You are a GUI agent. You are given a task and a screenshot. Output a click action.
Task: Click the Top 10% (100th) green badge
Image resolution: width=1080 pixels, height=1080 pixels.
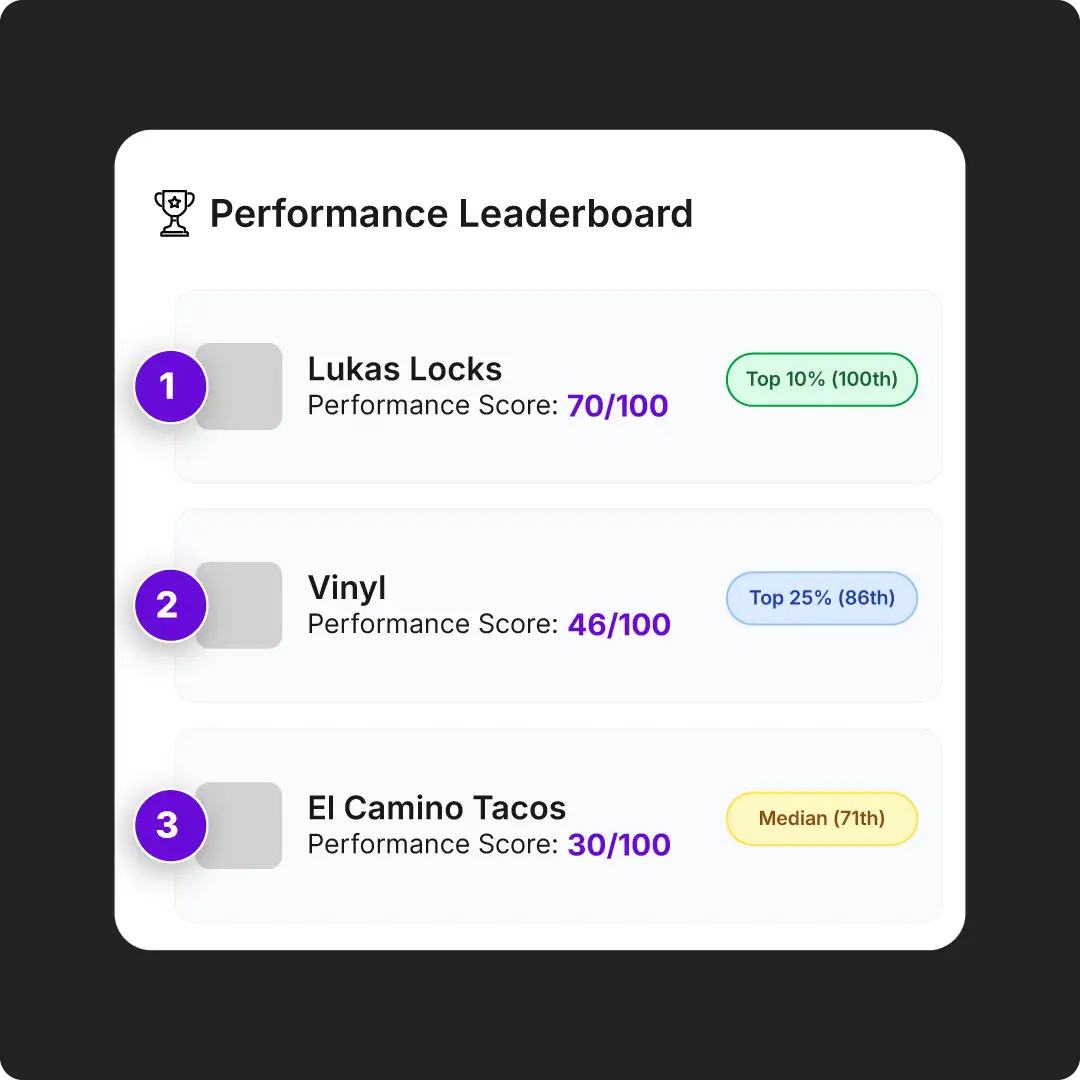click(x=822, y=380)
